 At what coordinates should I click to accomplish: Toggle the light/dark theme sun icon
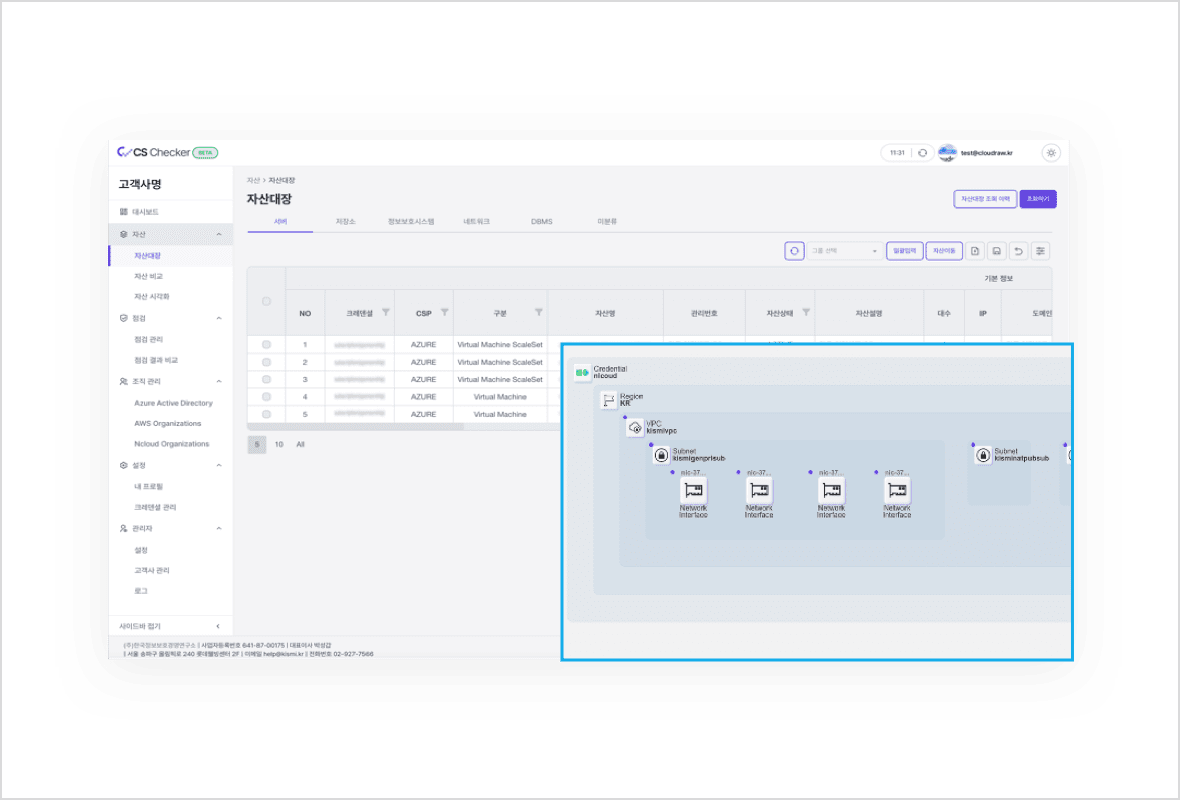tap(1050, 153)
